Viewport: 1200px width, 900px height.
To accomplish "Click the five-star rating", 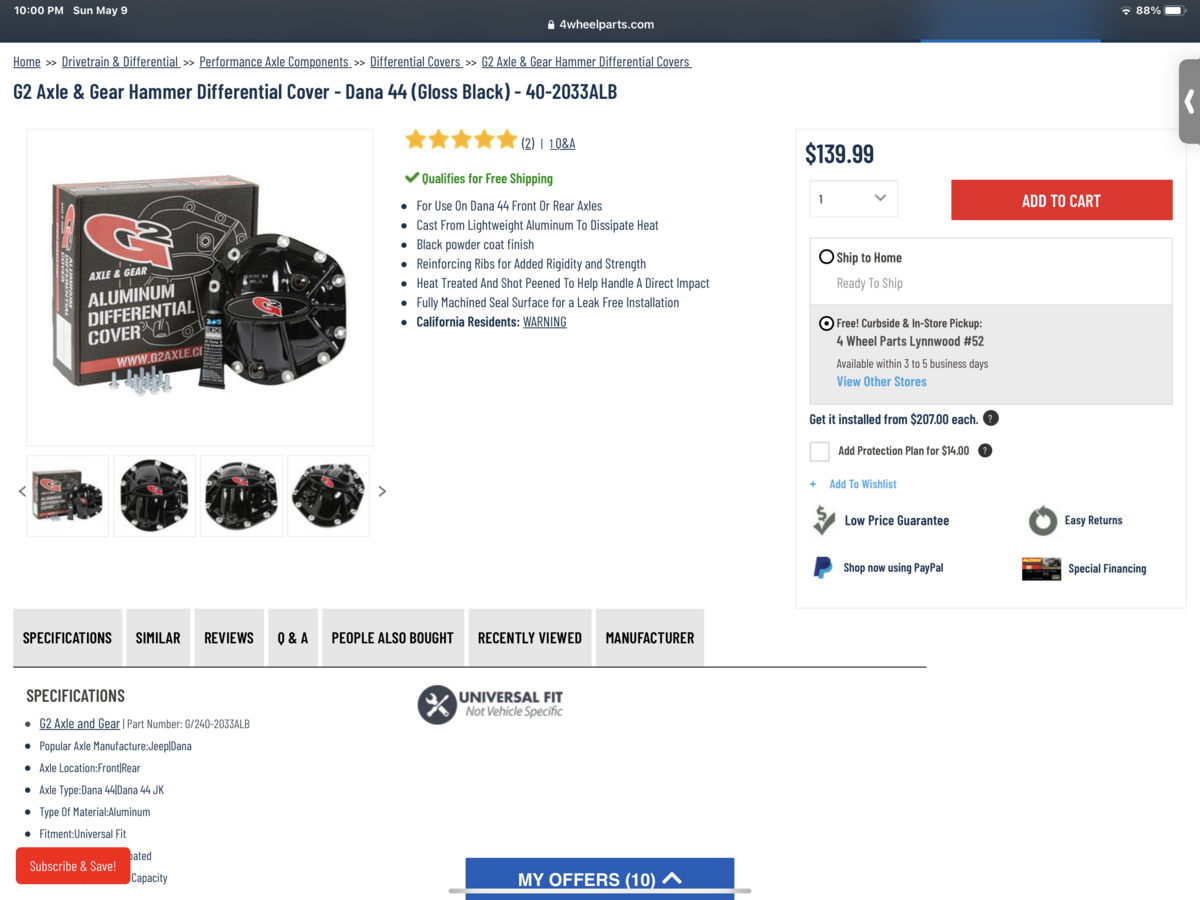I will [461, 140].
